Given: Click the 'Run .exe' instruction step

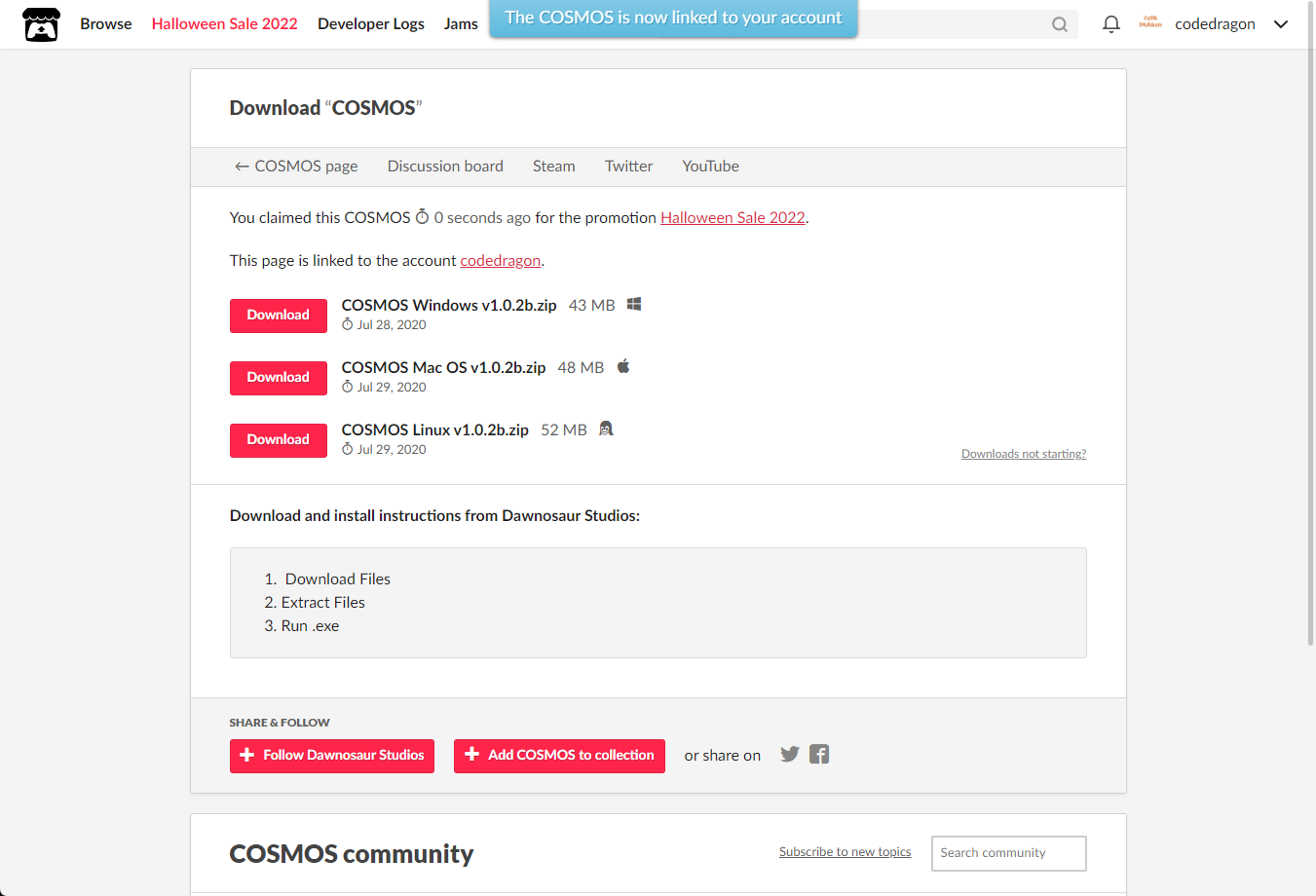Looking at the screenshot, I should (311, 625).
